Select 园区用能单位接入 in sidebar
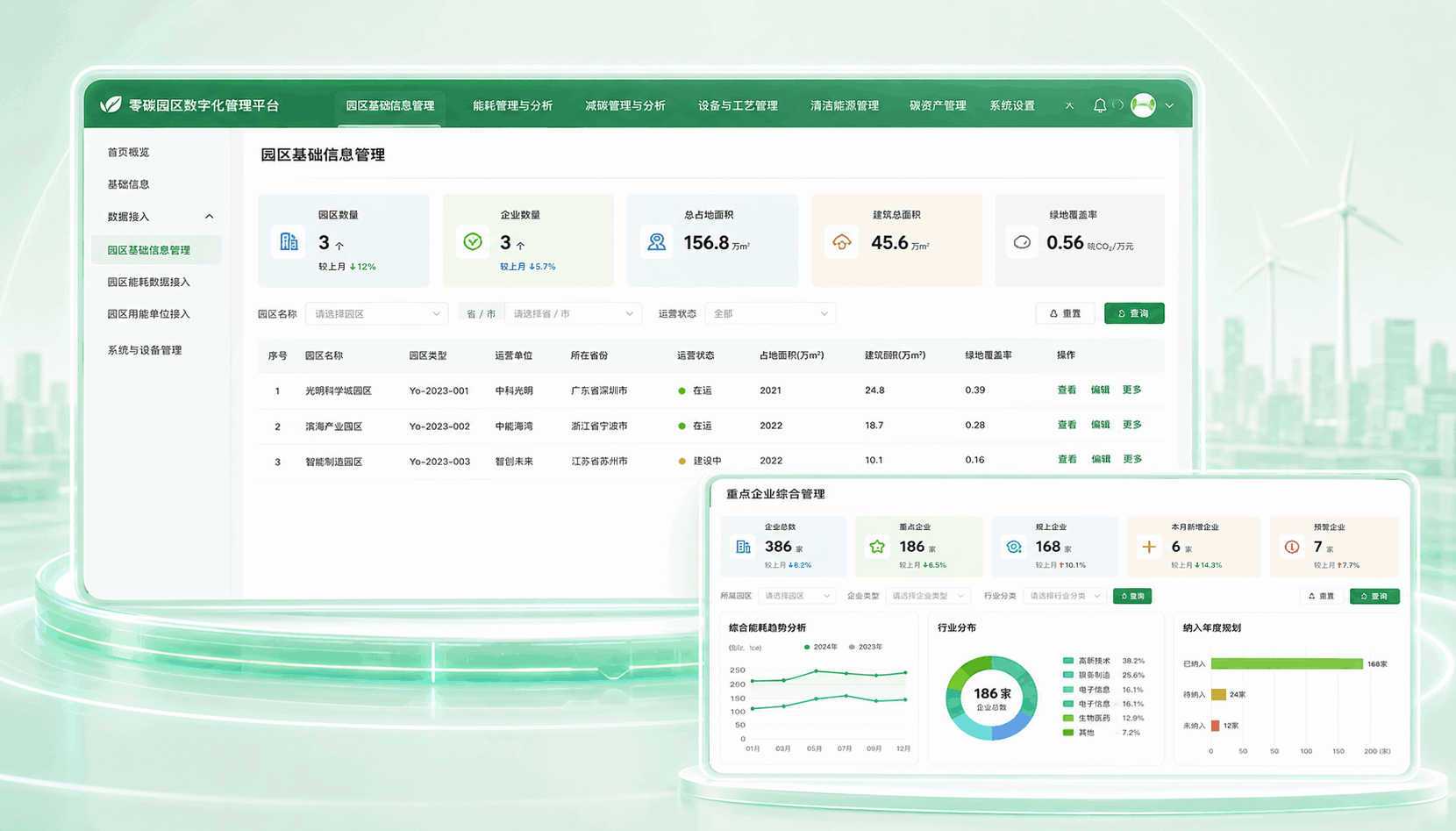This screenshot has width=1456, height=831. (x=149, y=314)
